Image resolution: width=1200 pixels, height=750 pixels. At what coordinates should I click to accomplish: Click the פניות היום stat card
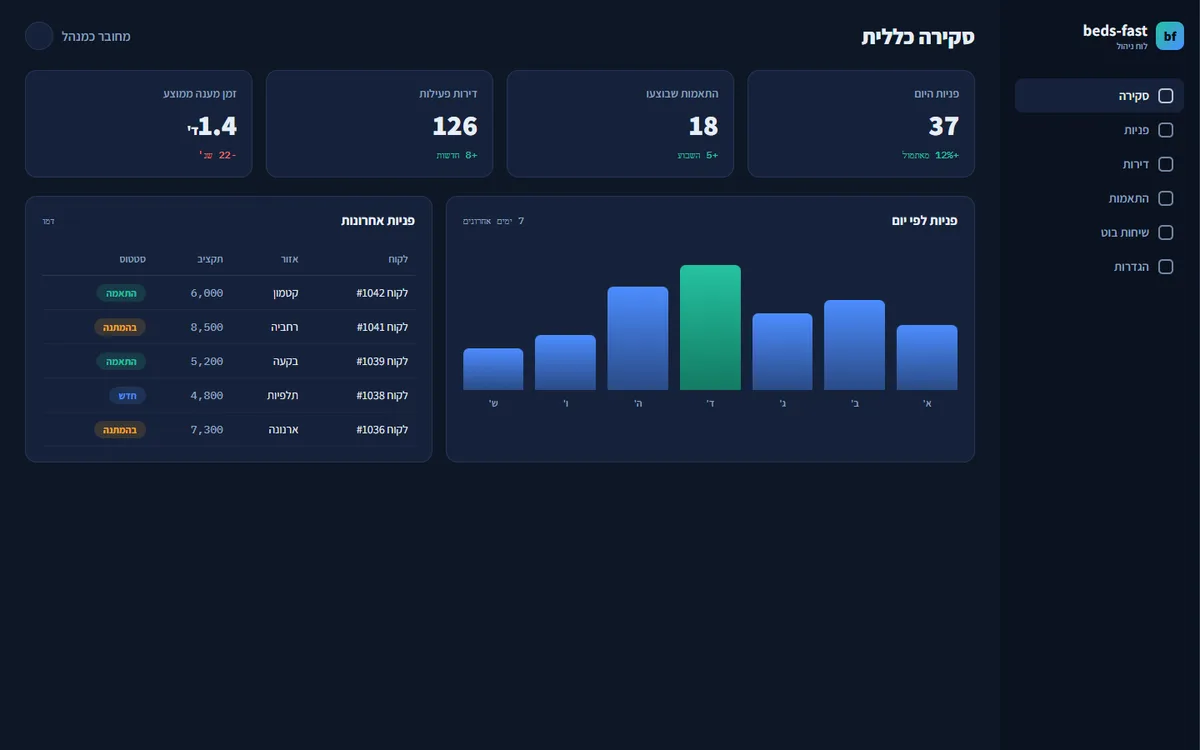click(861, 124)
